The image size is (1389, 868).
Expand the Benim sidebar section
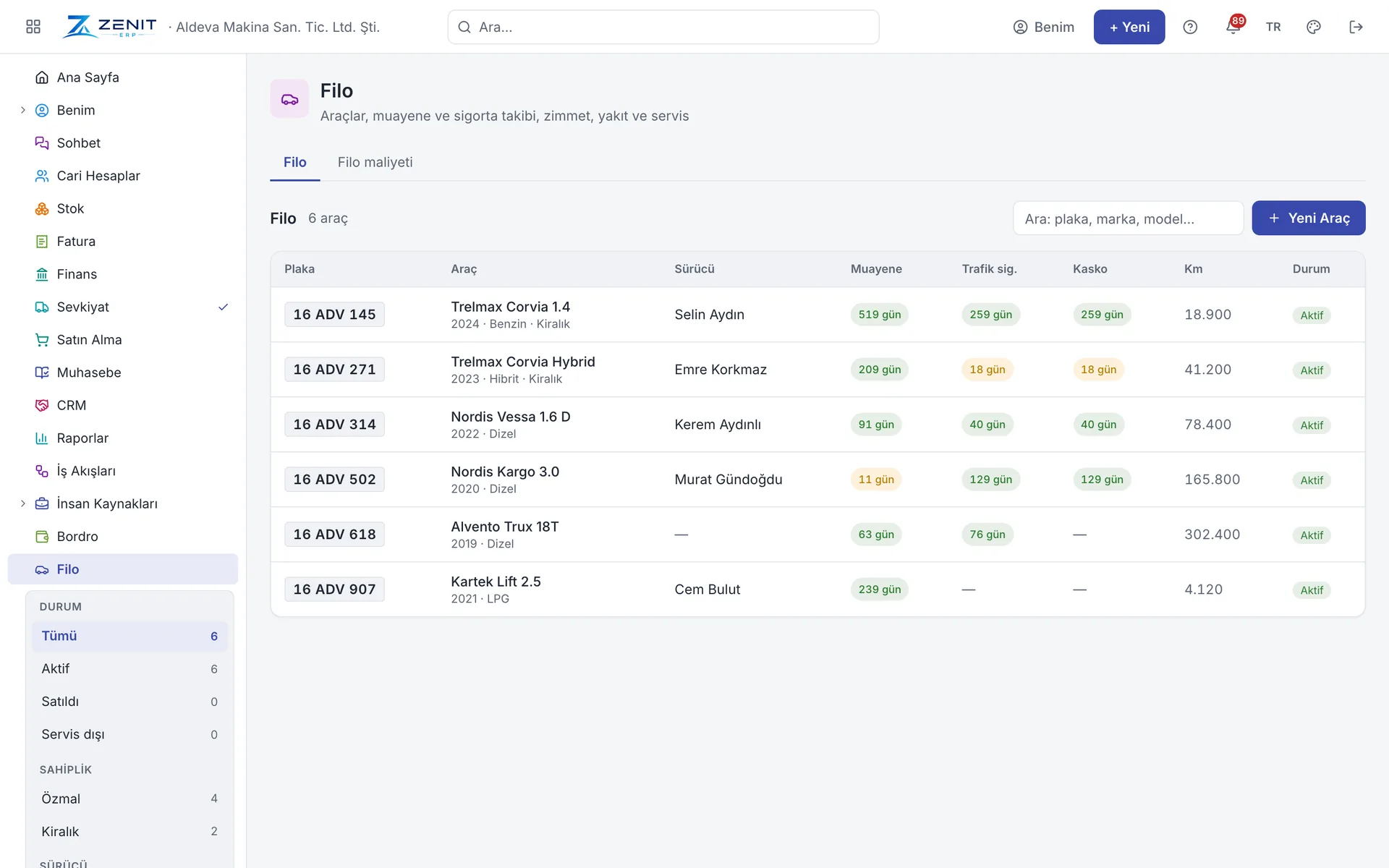click(22, 110)
